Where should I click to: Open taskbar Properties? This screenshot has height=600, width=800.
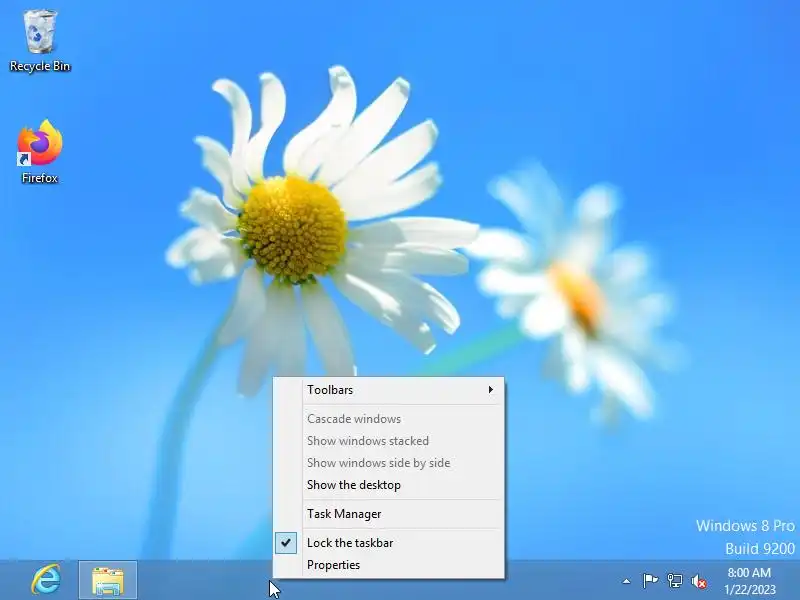pos(389,565)
